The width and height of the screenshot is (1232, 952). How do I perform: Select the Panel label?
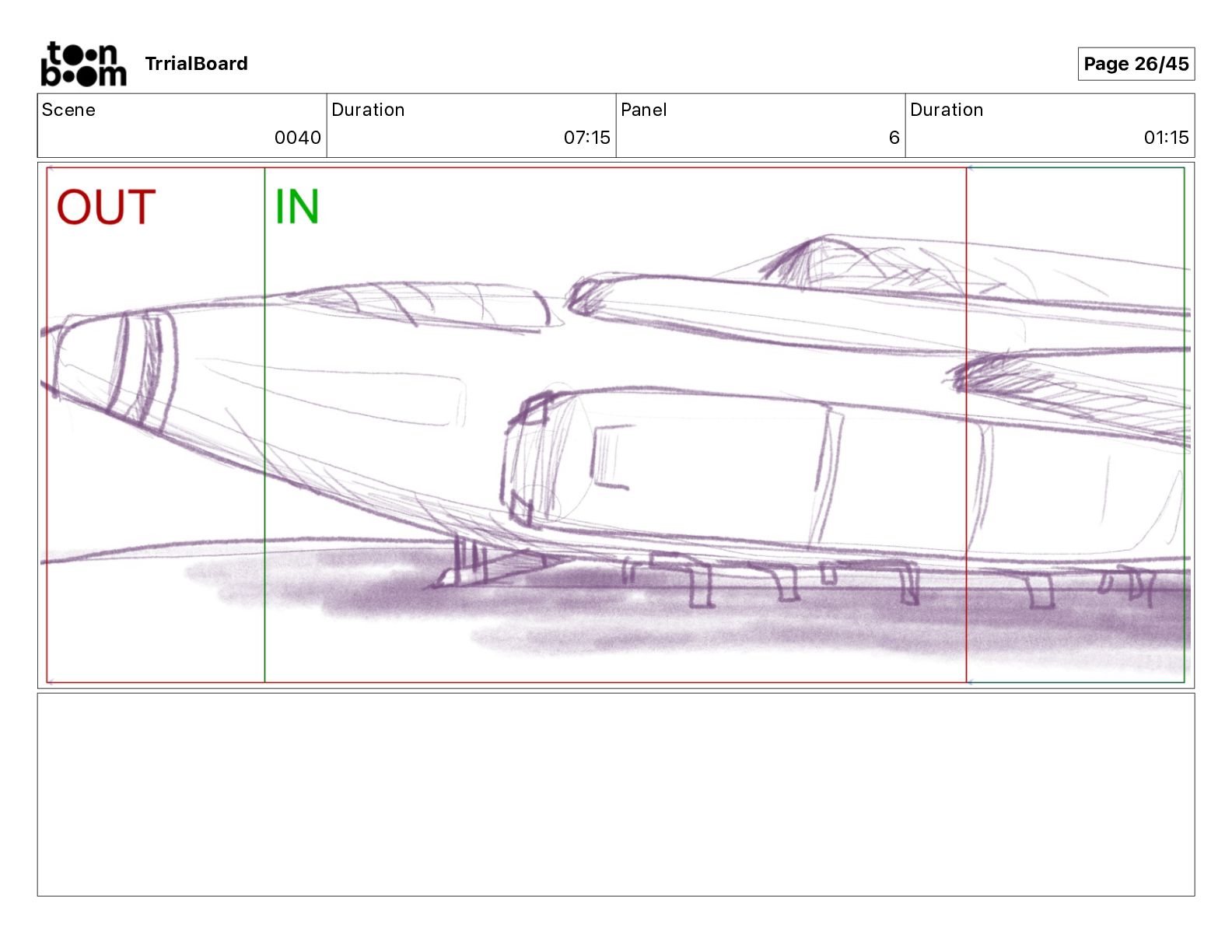tap(643, 110)
